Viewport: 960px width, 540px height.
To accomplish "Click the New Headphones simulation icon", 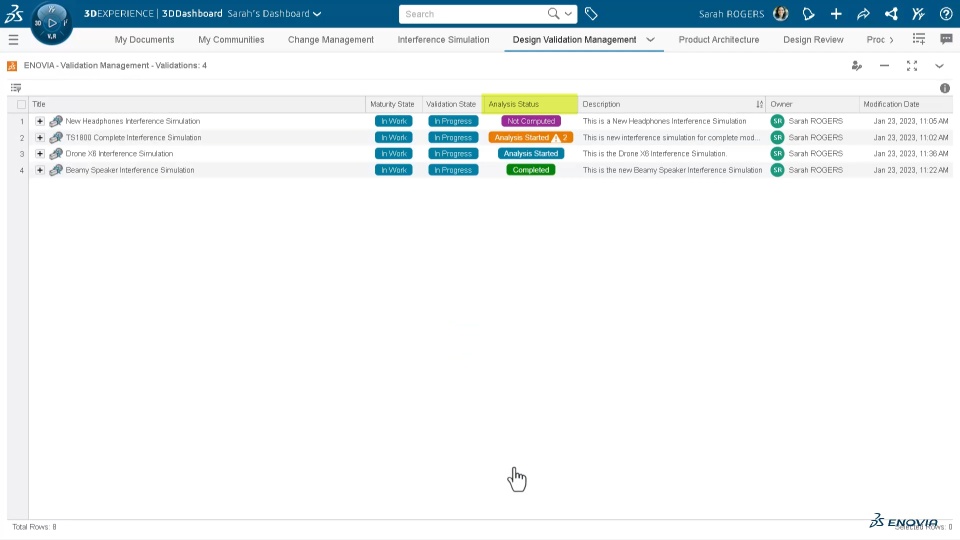I will 56,121.
